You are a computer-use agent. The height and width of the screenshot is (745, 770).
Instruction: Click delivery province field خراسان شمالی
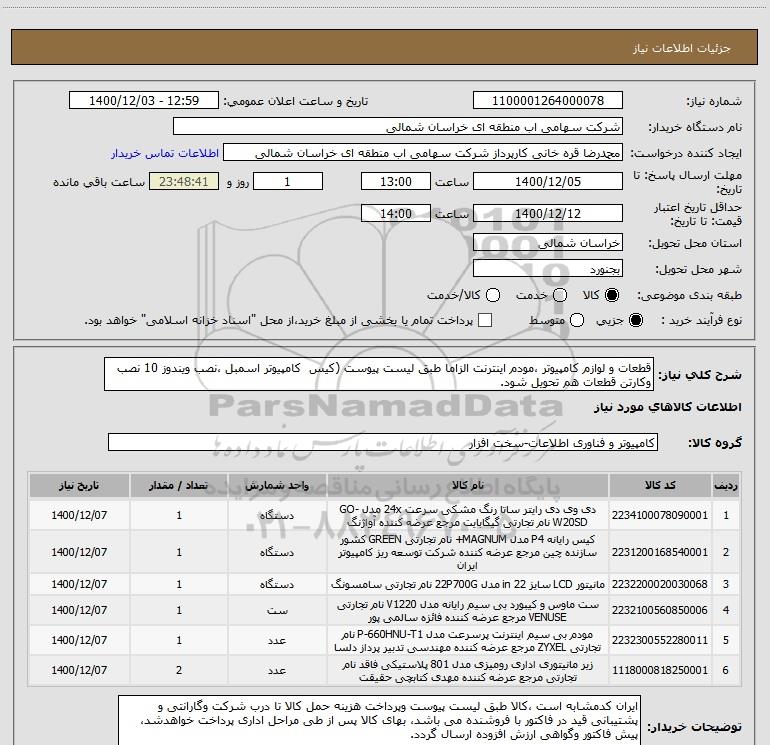tap(548, 243)
